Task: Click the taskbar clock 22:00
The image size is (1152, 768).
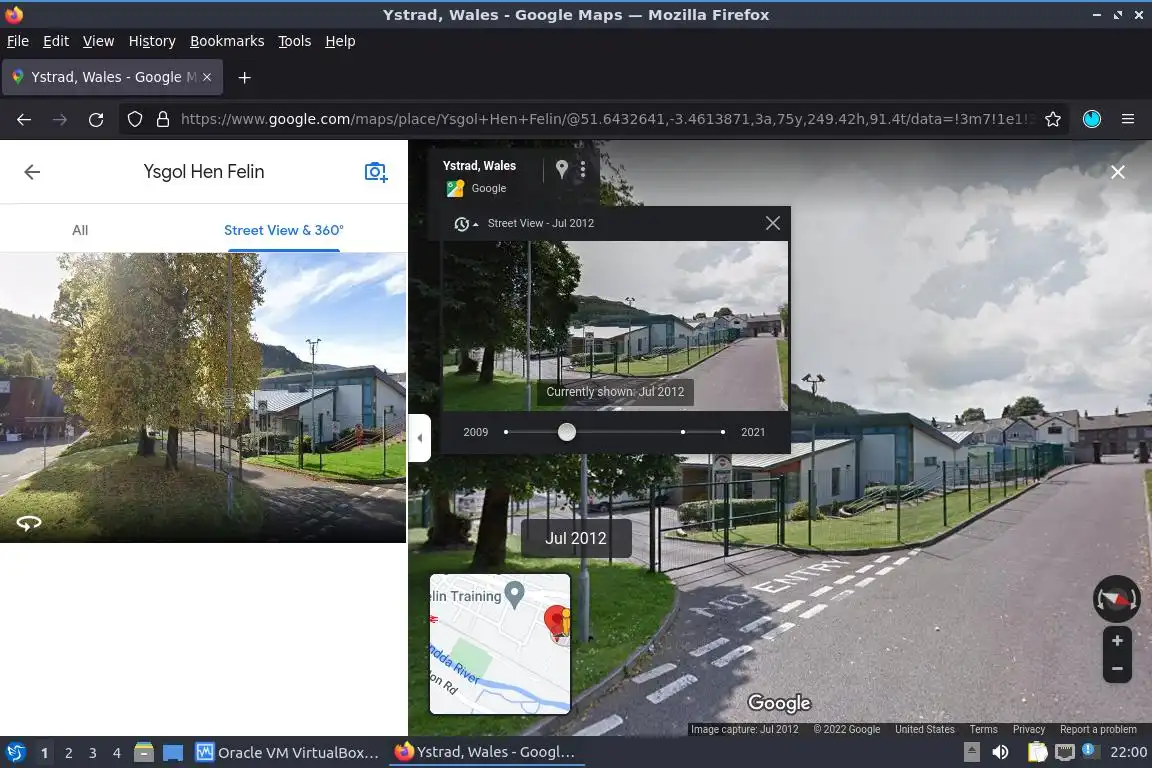Action: click(1128, 753)
